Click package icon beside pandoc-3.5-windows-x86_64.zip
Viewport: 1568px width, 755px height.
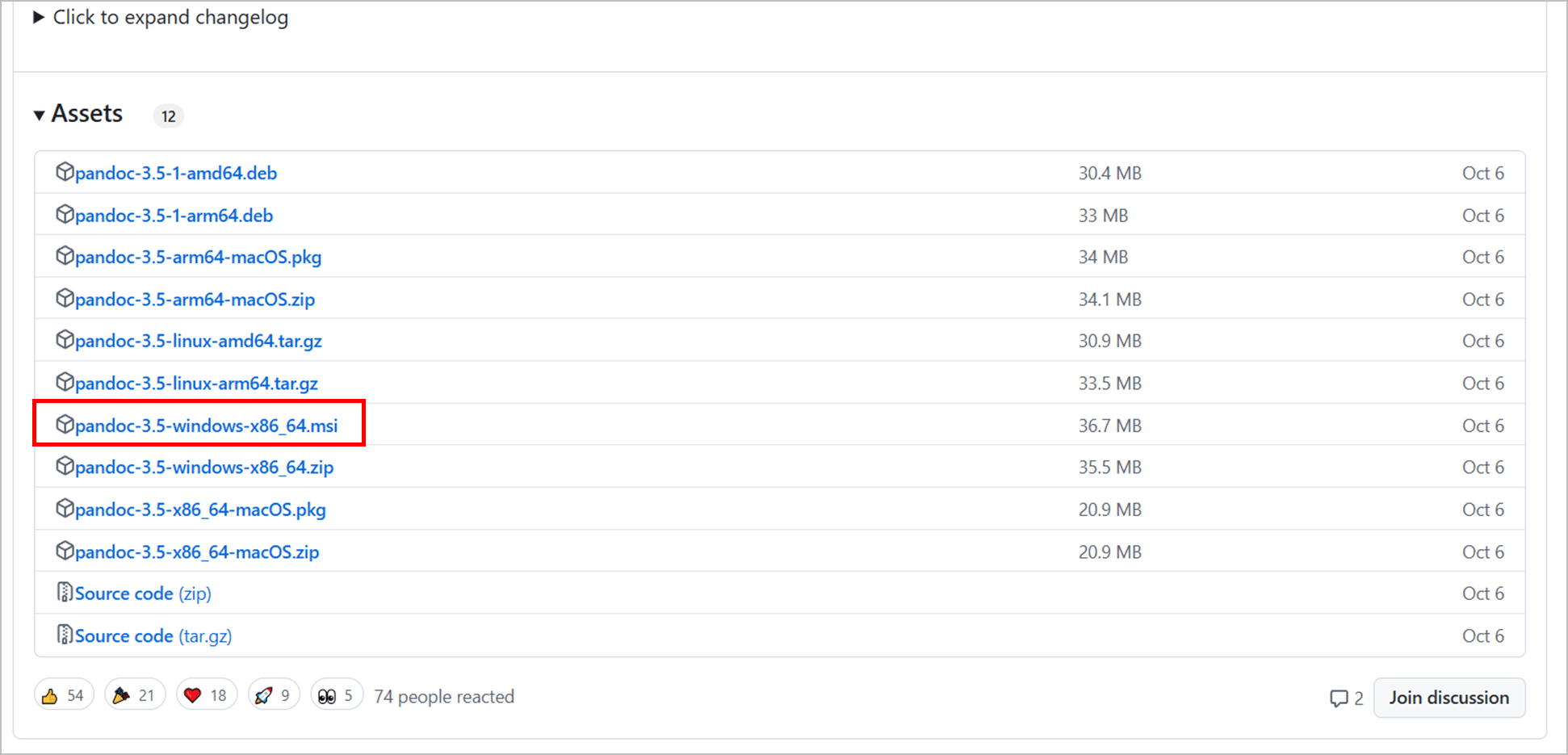pyautogui.click(x=65, y=466)
